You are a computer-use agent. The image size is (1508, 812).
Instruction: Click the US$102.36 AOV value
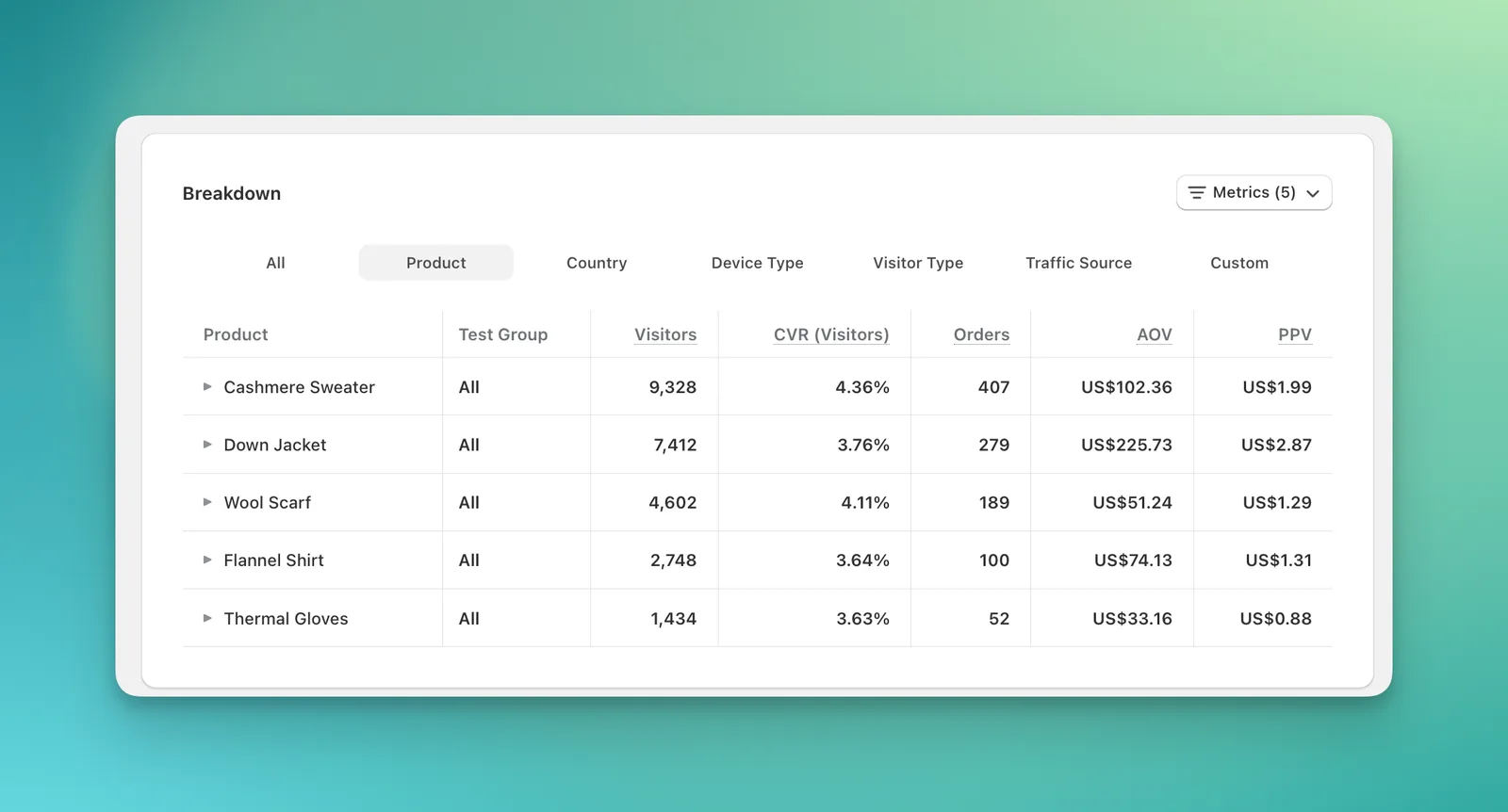click(1126, 387)
